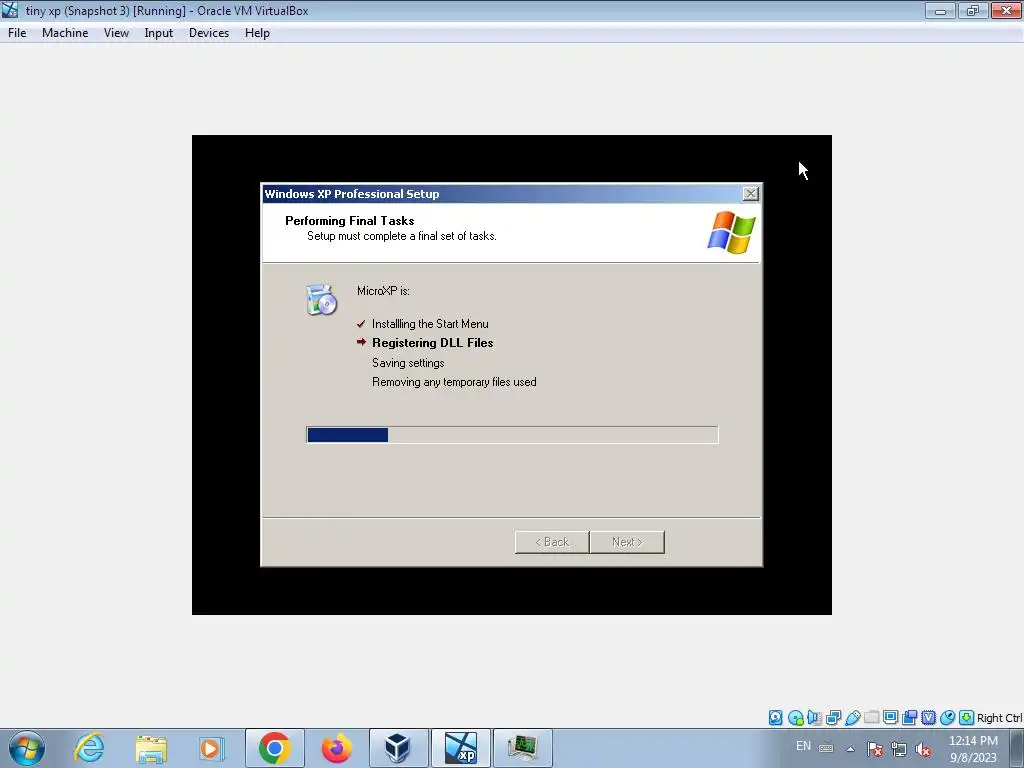Click the monitor app icon on the taskbar
This screenshot has height=768, width=1024.
(x=522, y=748)
